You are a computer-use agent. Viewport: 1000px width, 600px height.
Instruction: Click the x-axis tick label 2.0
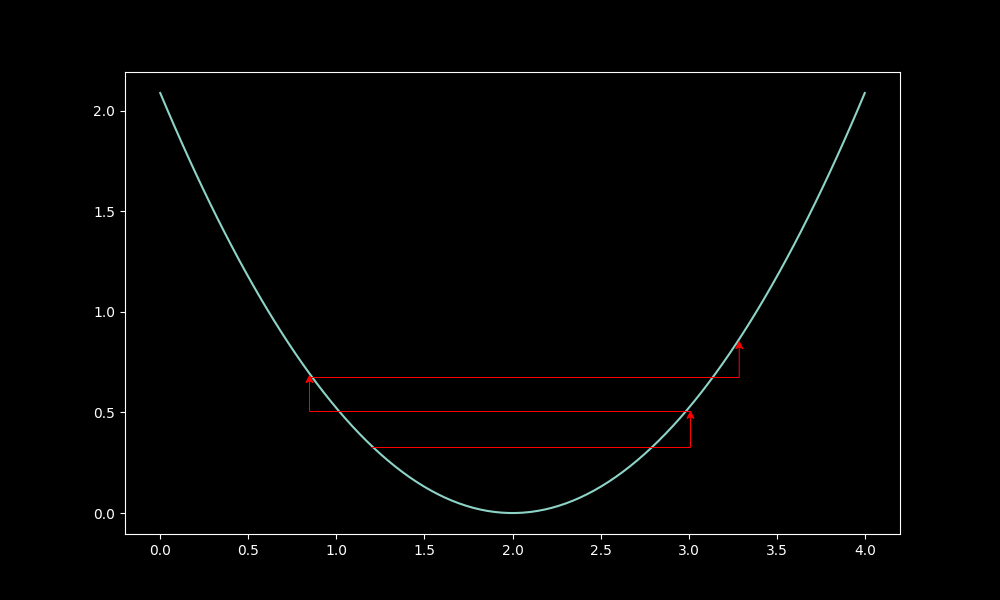coord(512,550)
